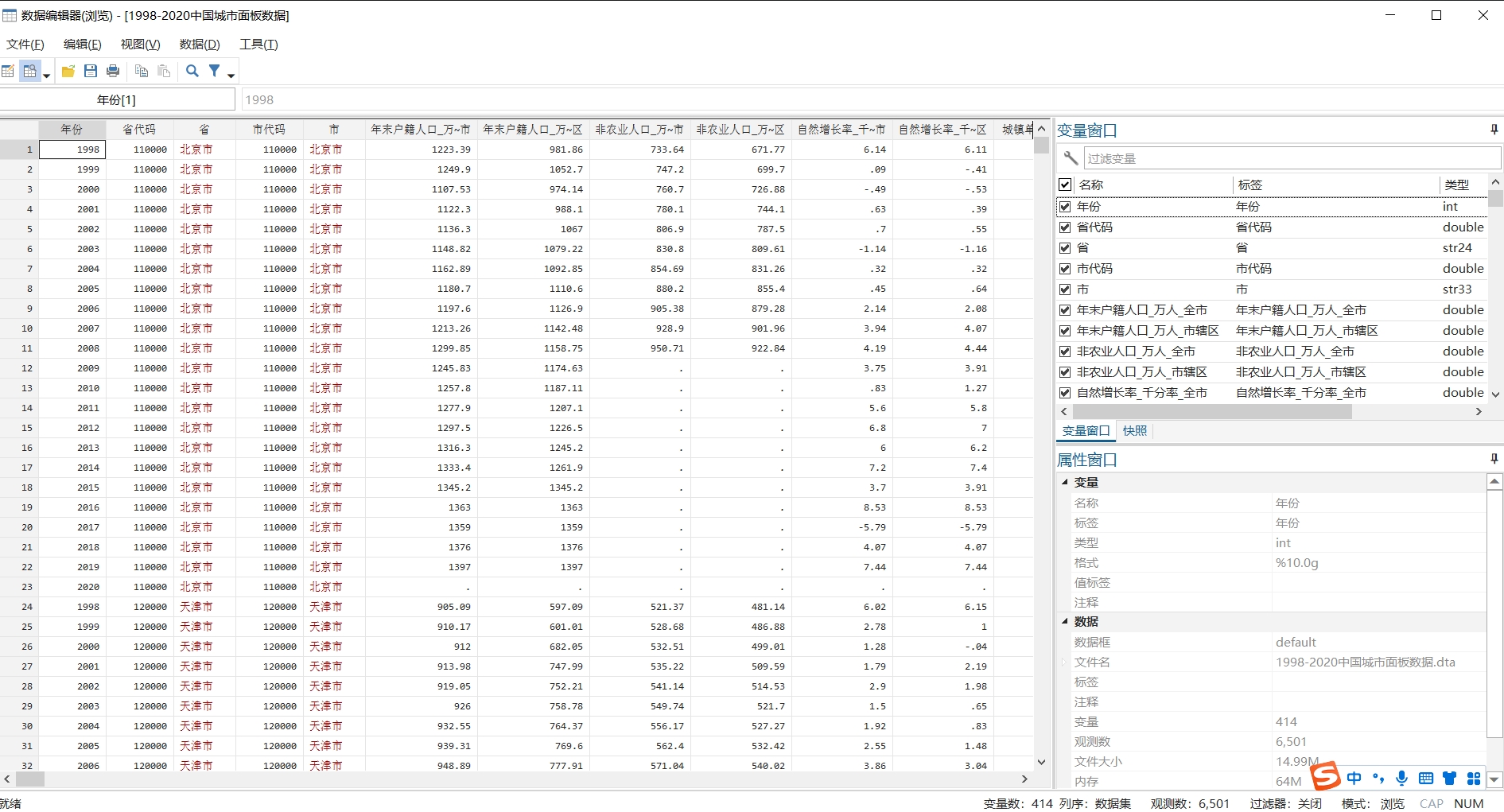Collapse the 变量 section in properties

click(1065, 482)
